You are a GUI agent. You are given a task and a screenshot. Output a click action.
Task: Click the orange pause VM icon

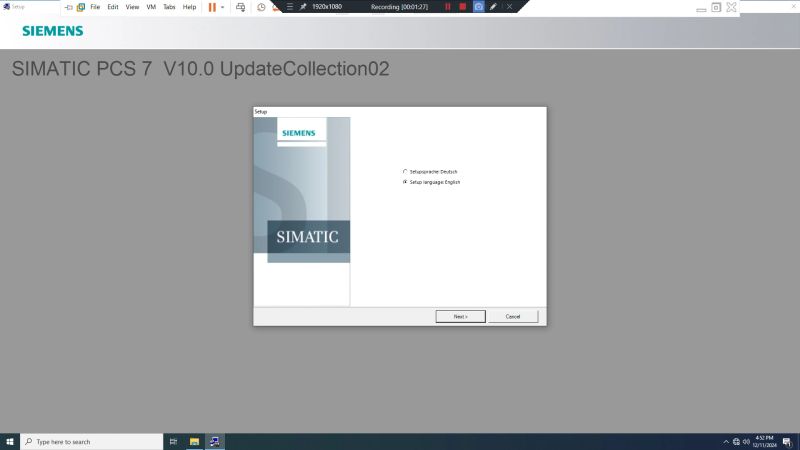[x=212, y=7]
